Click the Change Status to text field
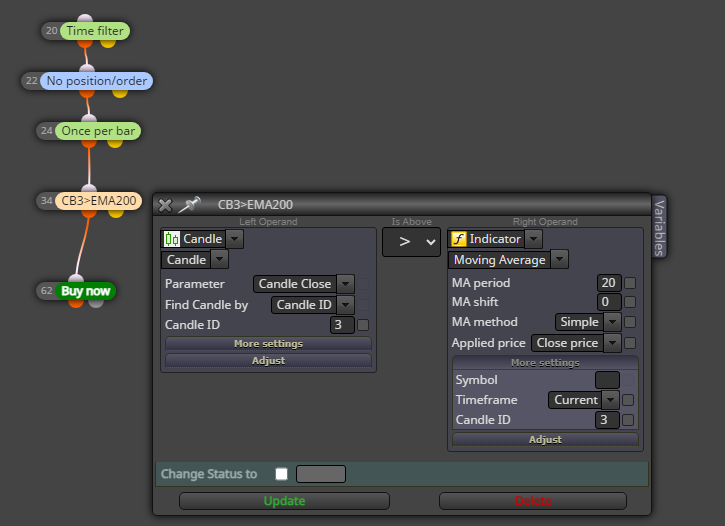 (x=321, y=474)
